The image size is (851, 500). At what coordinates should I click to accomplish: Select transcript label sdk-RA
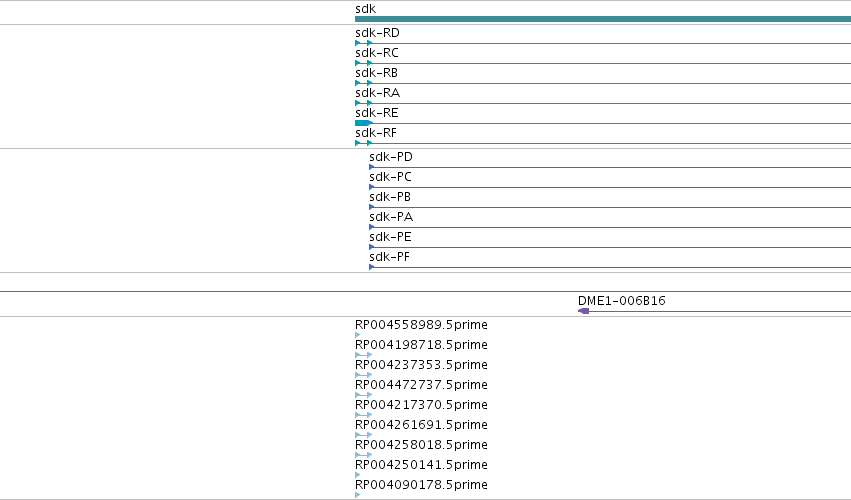coord(377,93)
